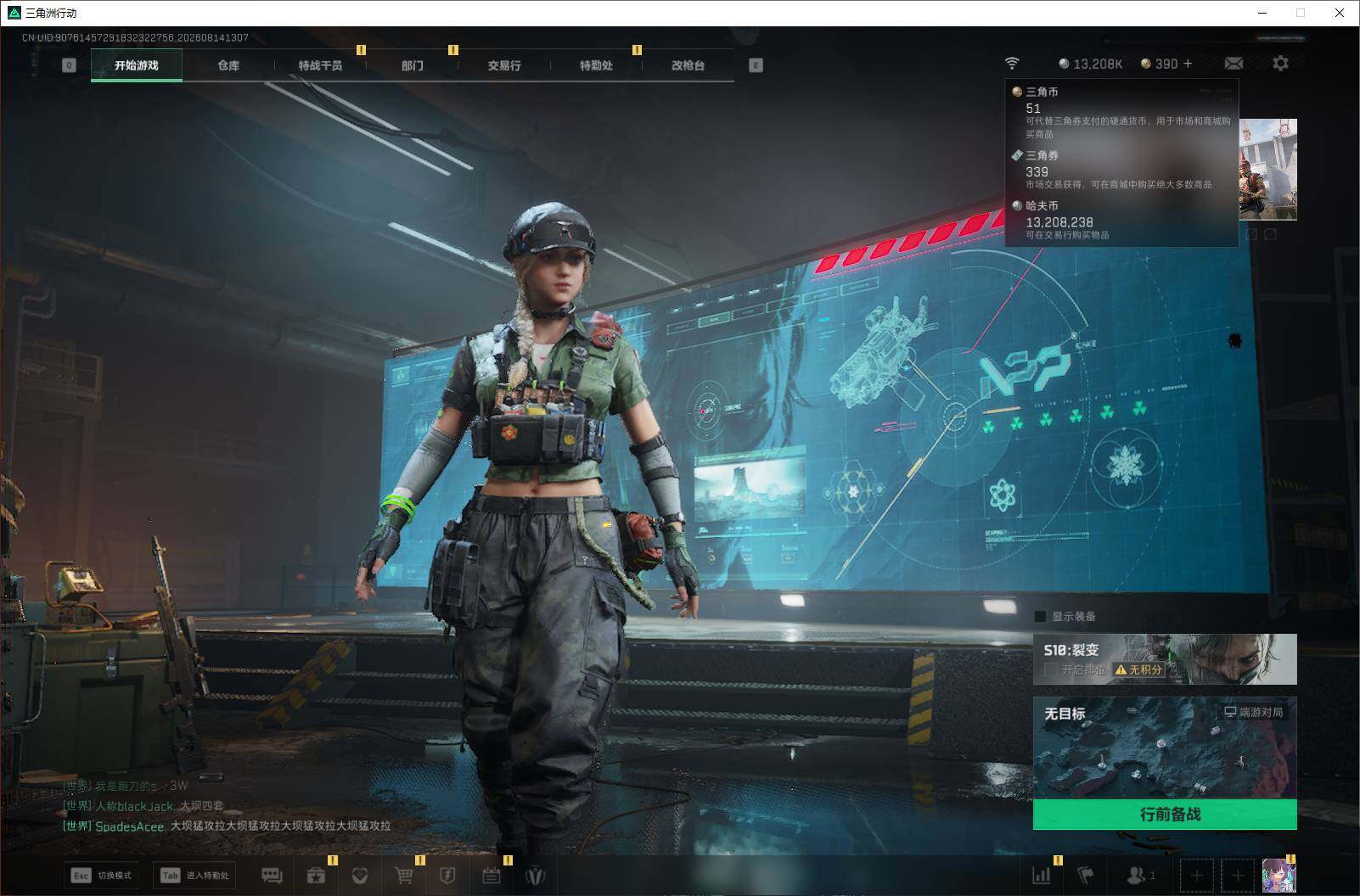Click the flag icon in bottom bar
Image resolution: width=1360 pixels, height=896 pixels.
click(1086, 875)
